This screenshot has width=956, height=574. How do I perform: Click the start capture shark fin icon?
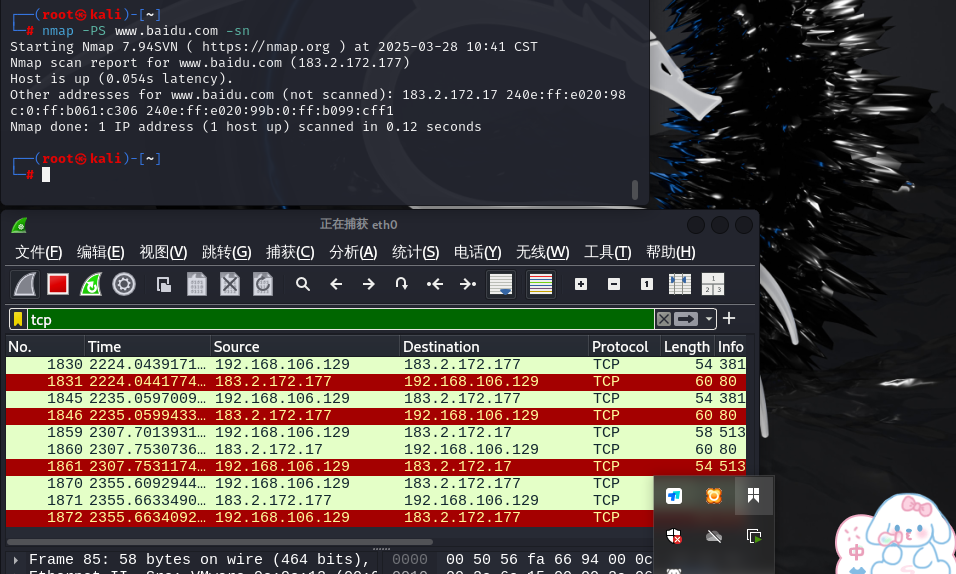pos(25,284)
